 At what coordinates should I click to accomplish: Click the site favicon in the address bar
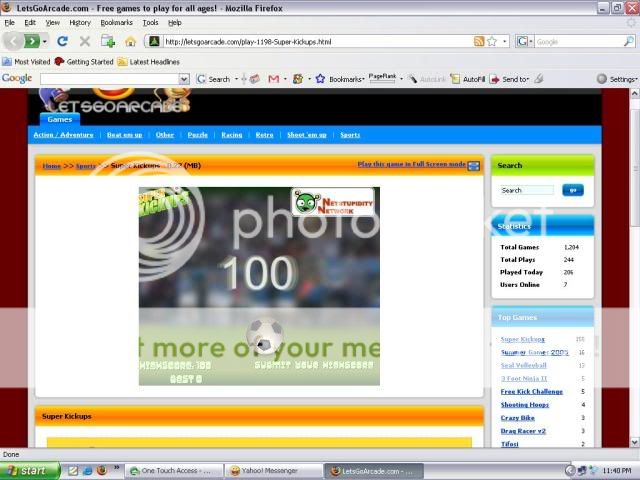tap(154, 41)
